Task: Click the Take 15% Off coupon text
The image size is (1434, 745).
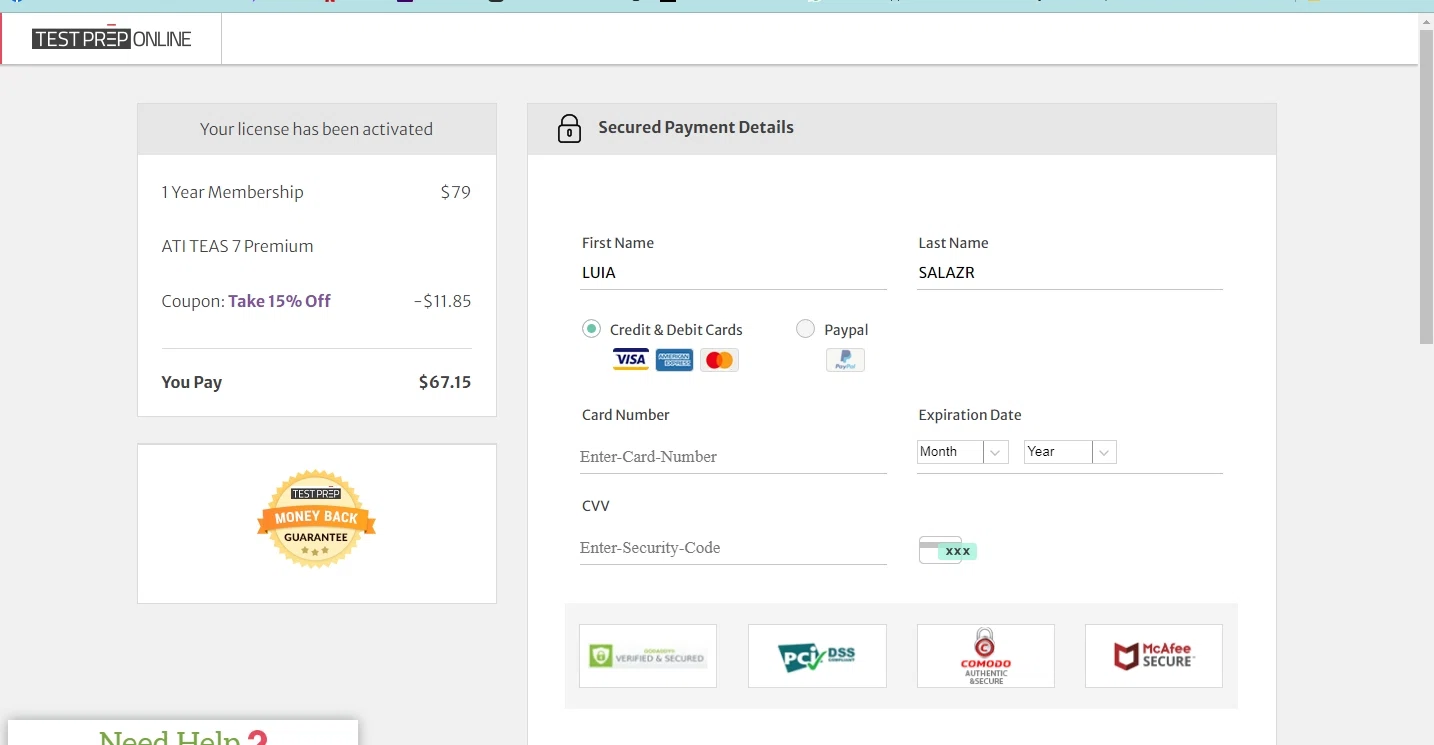Action: pyautogui.click(x=279, y=301)
